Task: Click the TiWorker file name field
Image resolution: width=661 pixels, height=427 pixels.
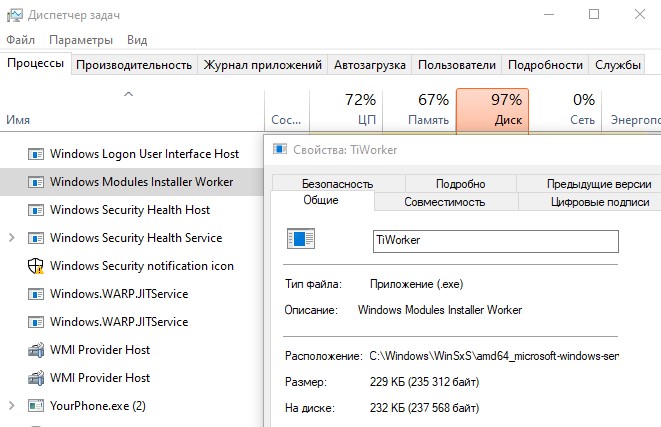Action: point(496,241)
